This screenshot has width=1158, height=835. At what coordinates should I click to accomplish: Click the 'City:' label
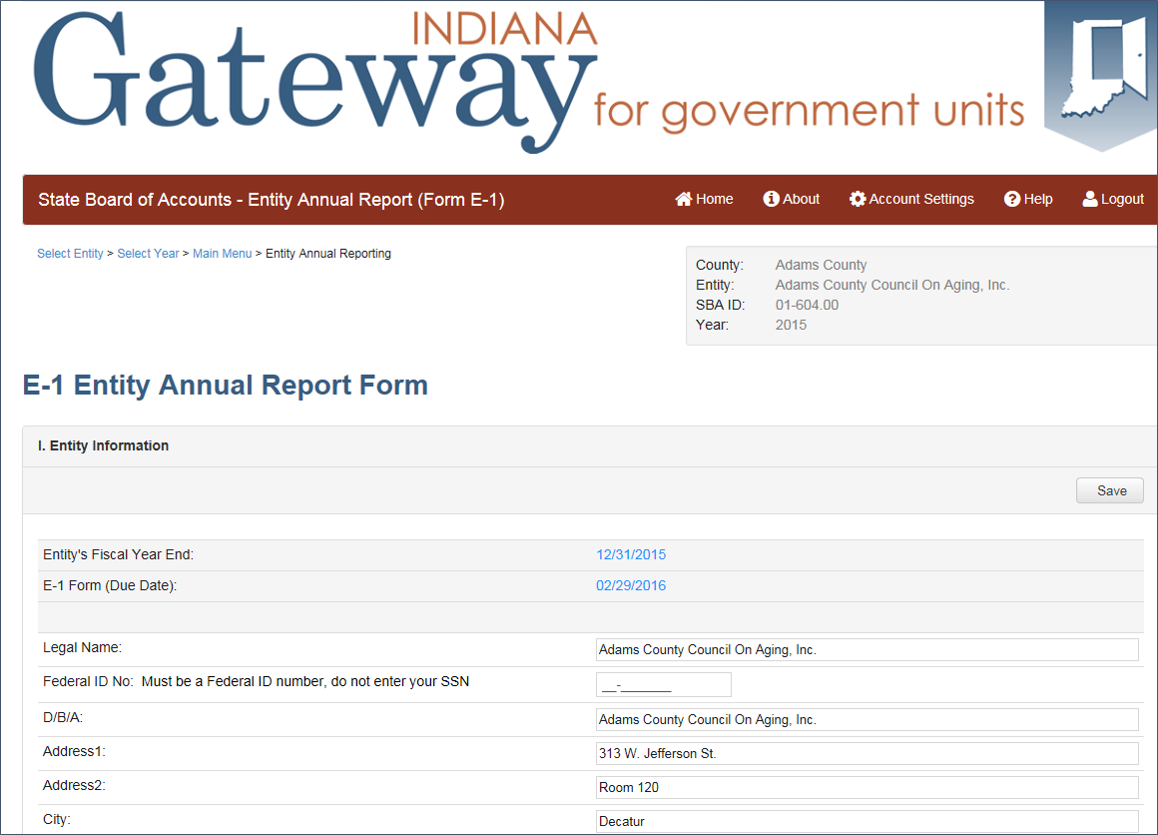tap(56, 819)
